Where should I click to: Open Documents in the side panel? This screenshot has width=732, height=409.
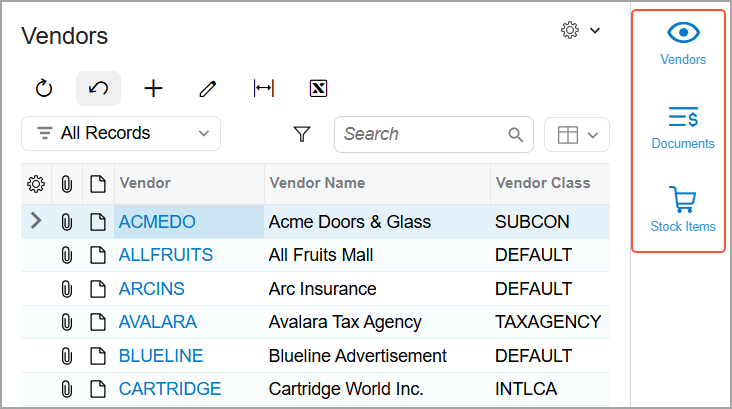683,128
